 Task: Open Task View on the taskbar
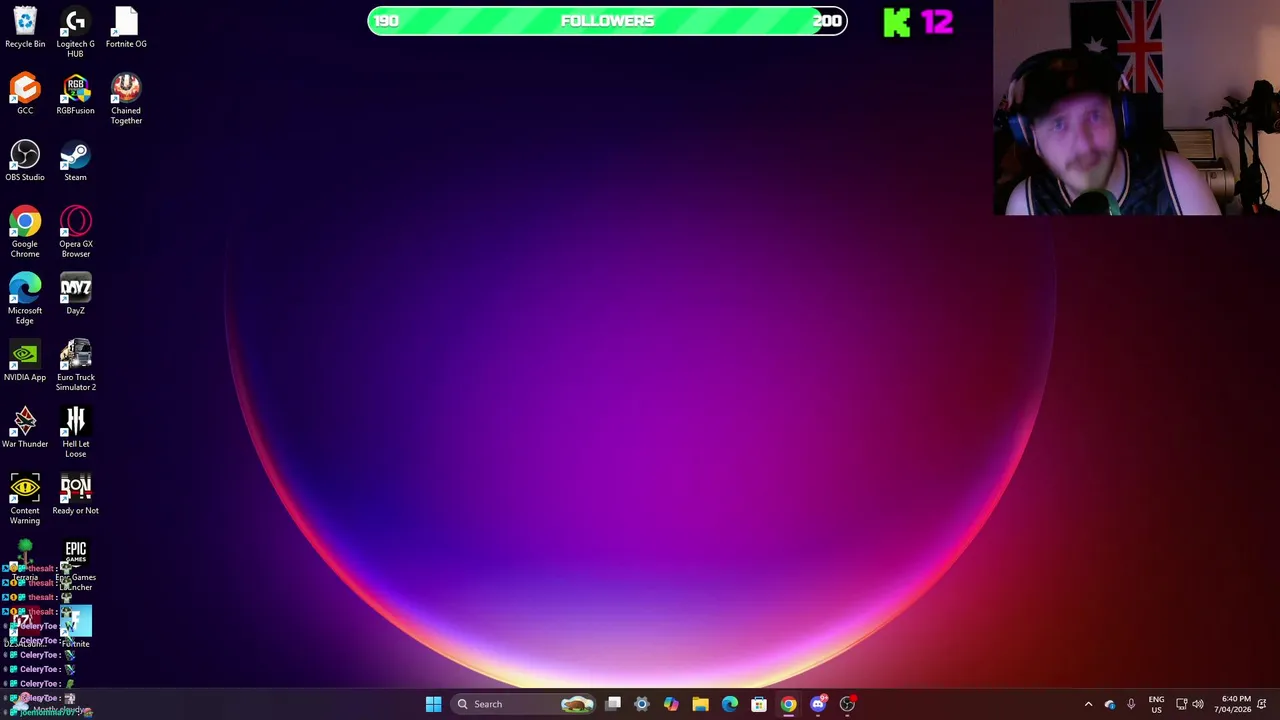click(613, 704)
